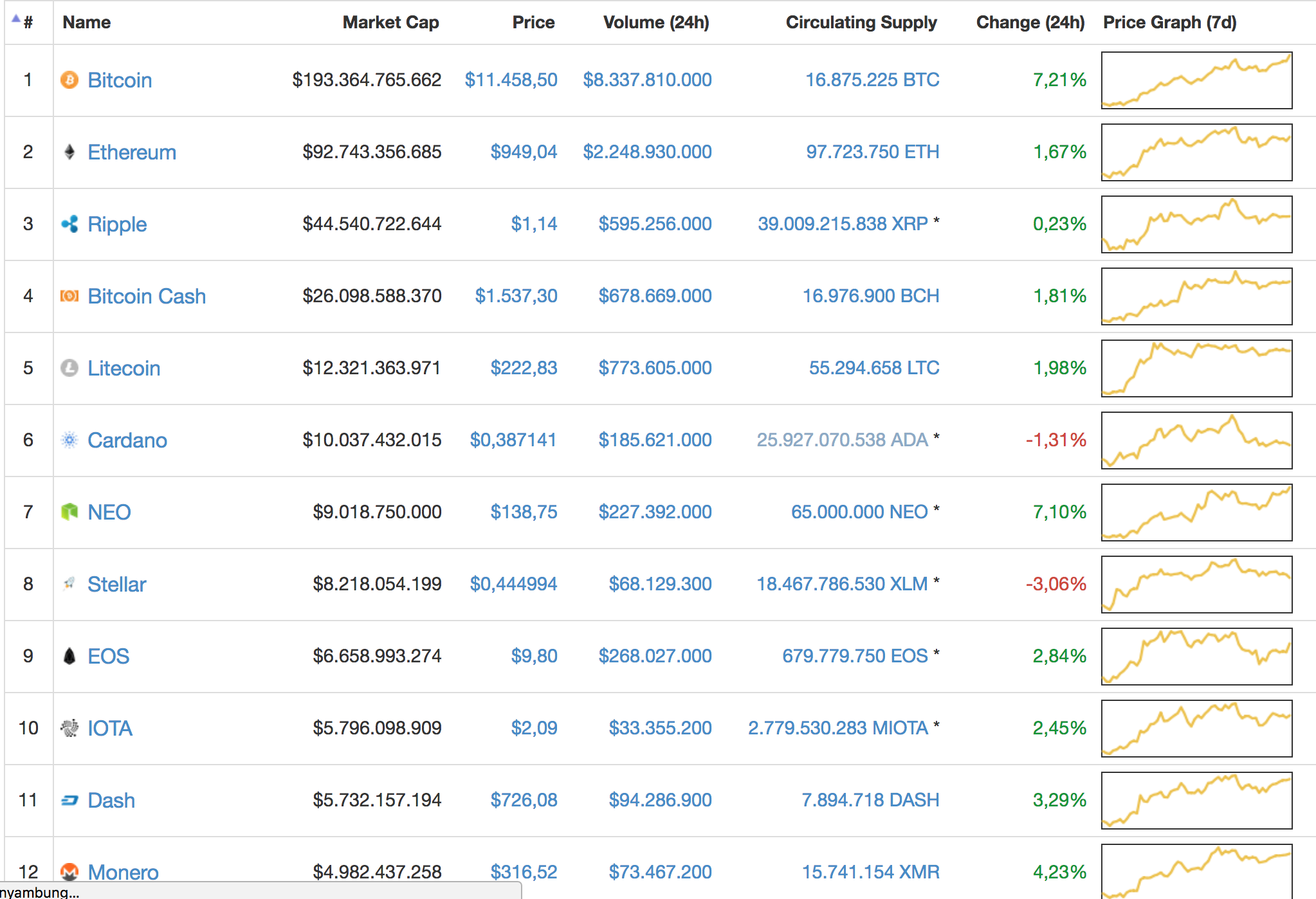This screenshot has height=899, width=1316.
Task: Click supply 39.009.215.838 XRP
Action: (x=843, y=224)
